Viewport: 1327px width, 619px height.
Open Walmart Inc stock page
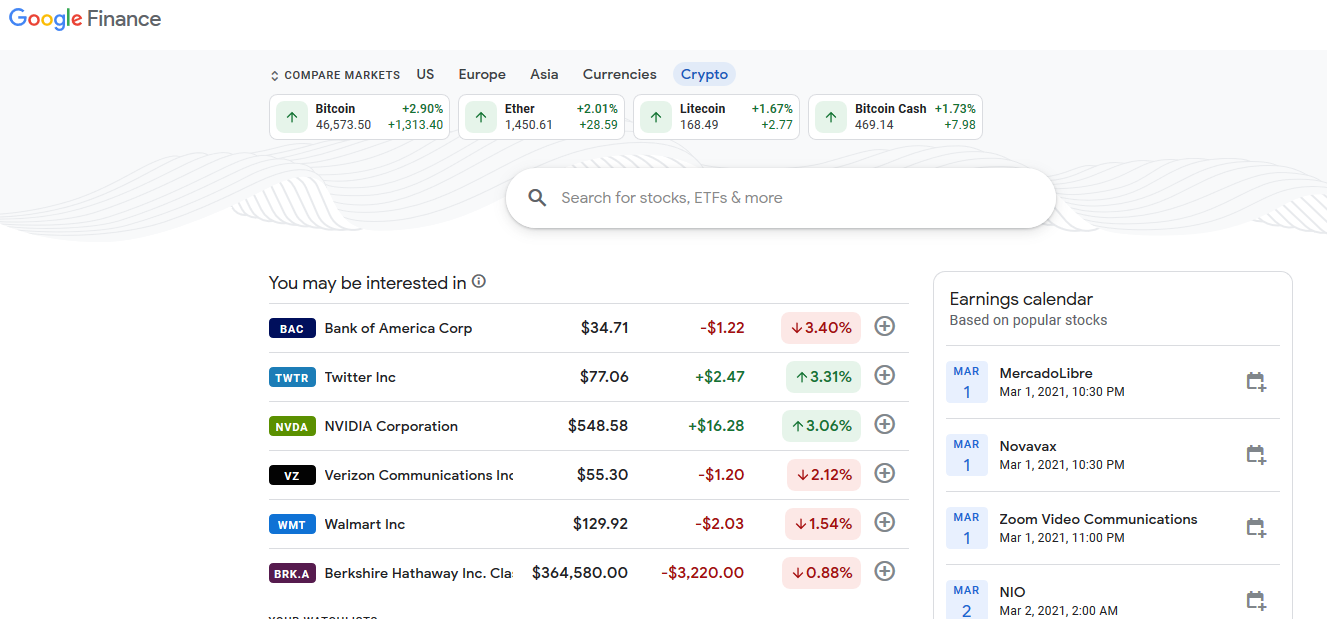589,524
